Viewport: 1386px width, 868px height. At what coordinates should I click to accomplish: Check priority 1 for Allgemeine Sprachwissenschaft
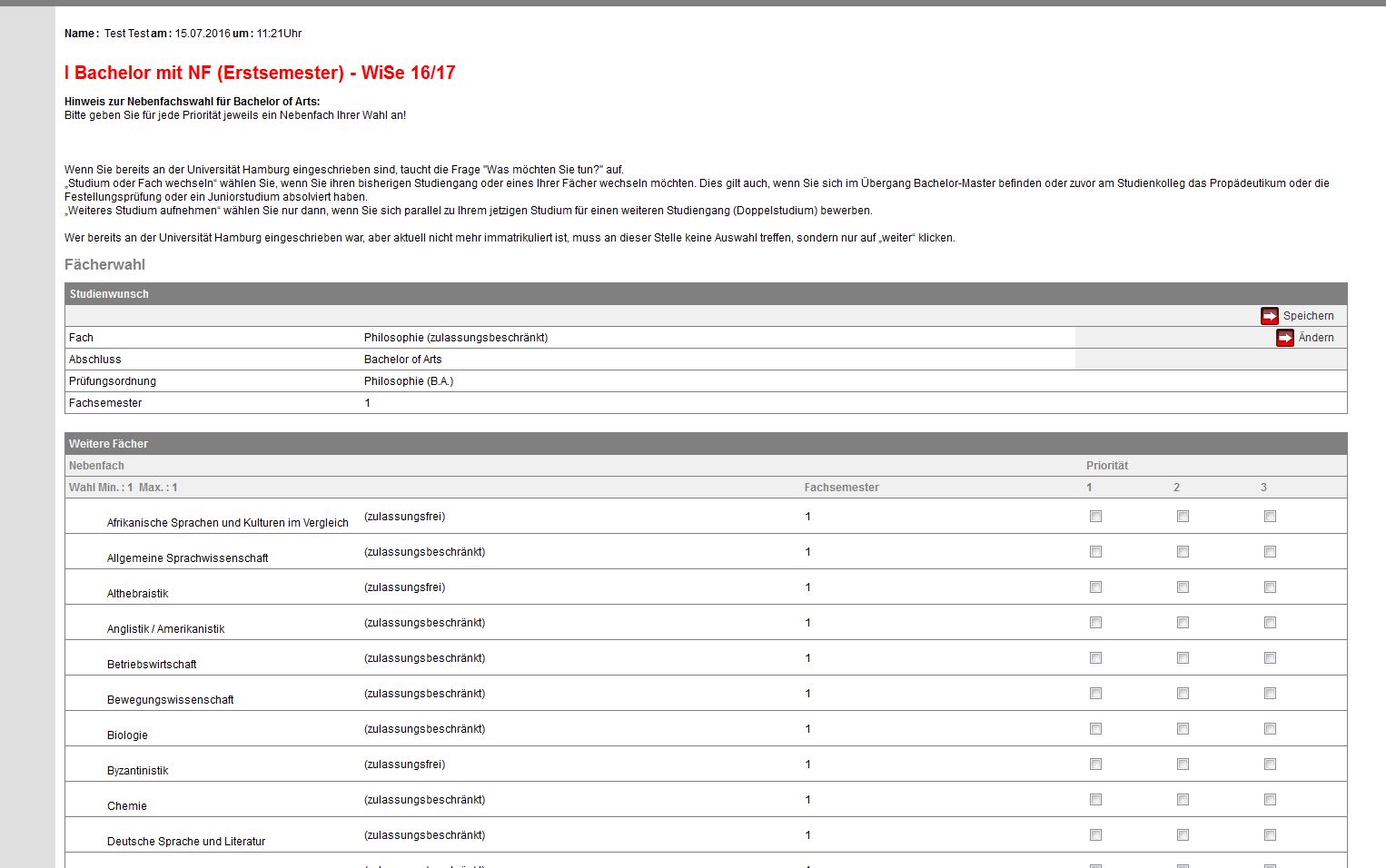coord(1095,552)
